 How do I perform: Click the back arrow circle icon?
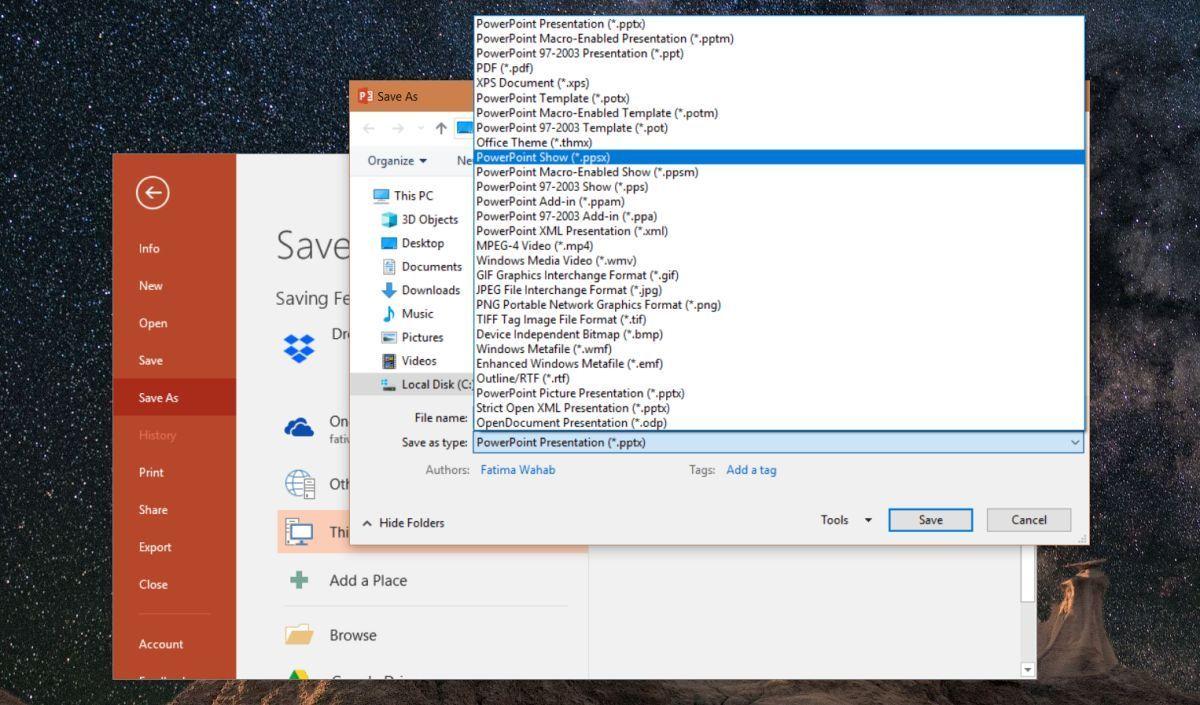click(x=153, y=193)
